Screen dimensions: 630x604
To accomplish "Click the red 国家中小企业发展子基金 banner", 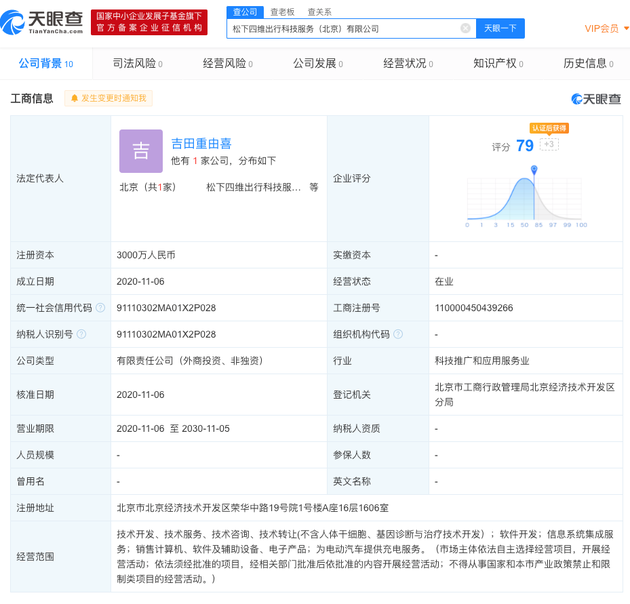I will pos(149,22).
